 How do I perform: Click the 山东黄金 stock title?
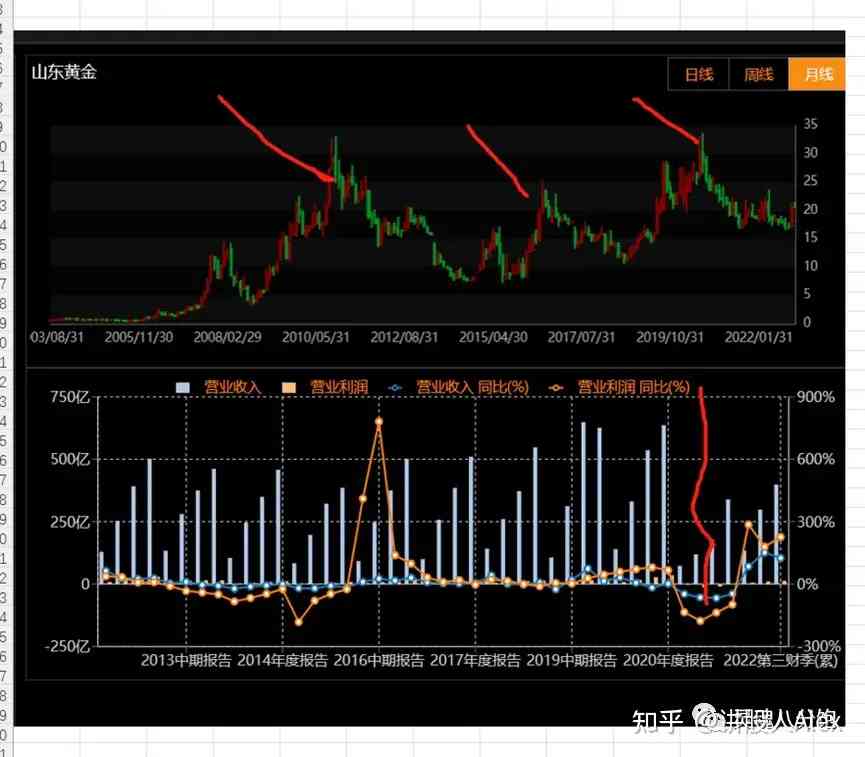(64, 72)
